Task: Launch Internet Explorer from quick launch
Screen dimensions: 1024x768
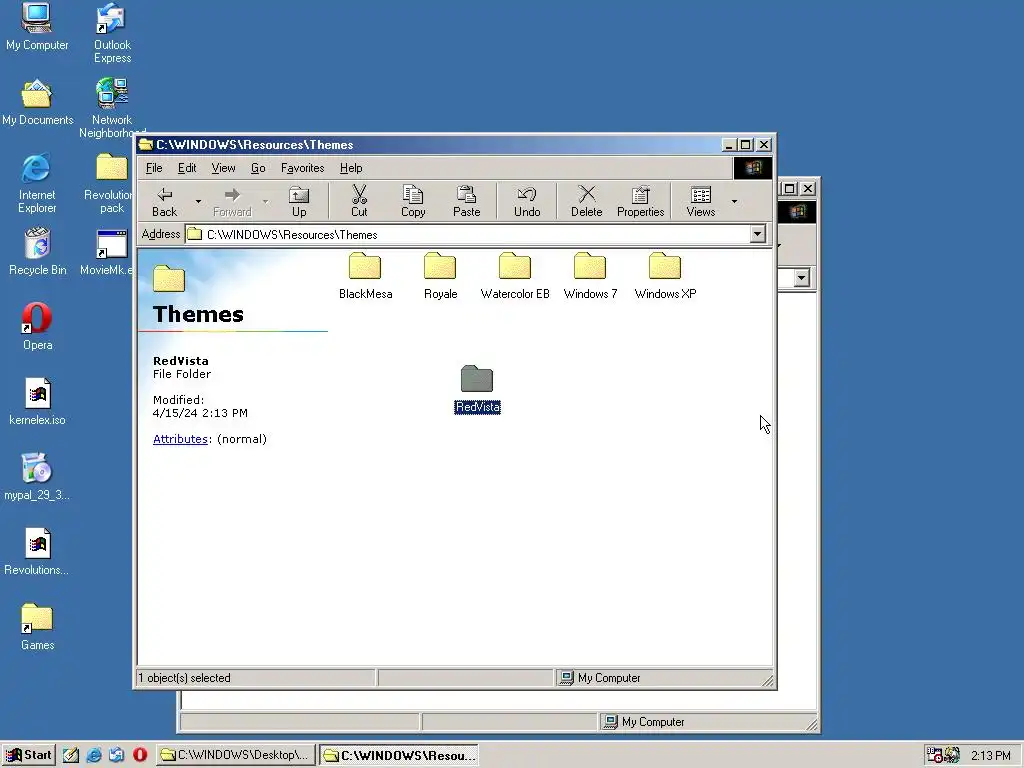Action: pos(94,755)
